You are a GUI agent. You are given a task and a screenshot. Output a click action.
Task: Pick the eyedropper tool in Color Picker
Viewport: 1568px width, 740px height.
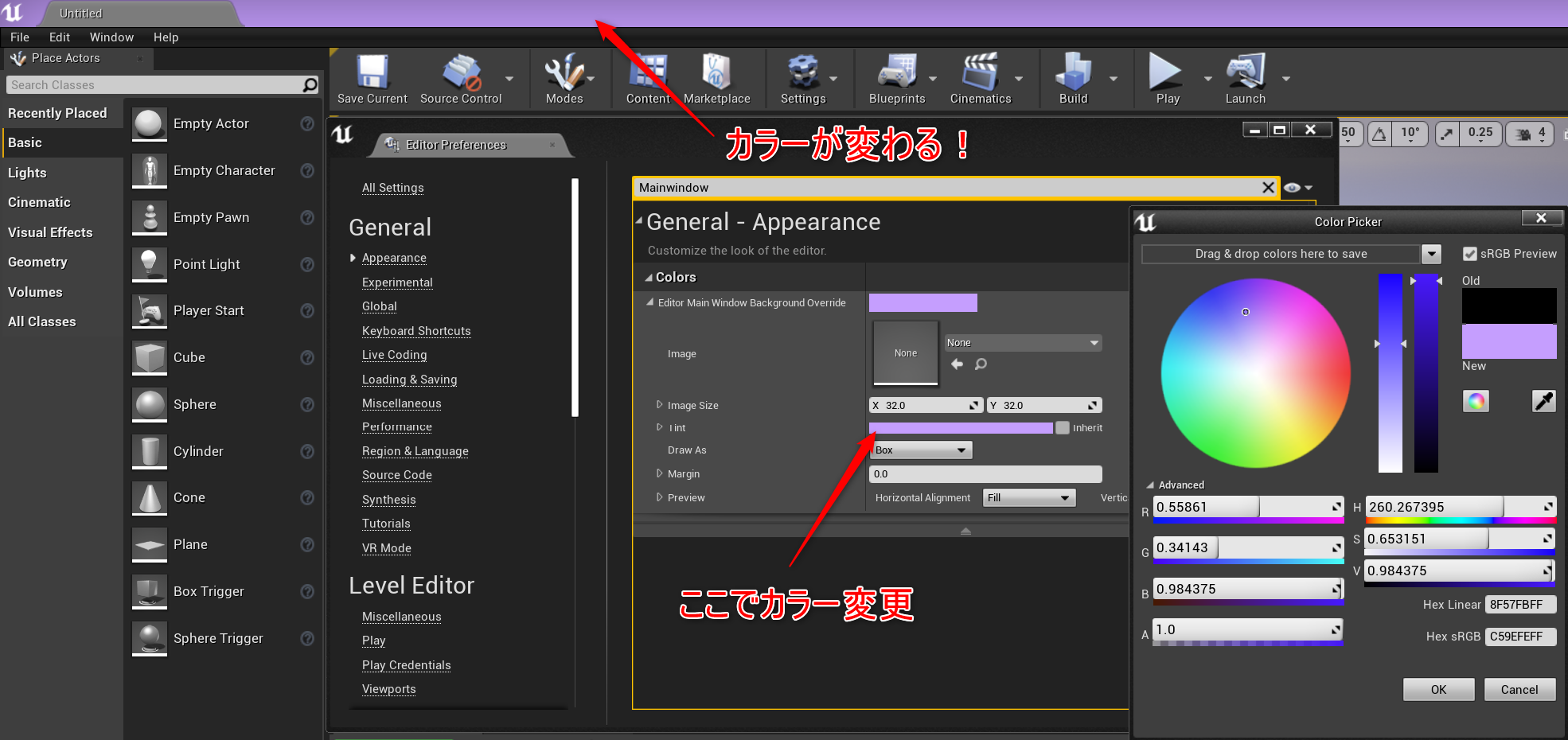click(1543, 401)
